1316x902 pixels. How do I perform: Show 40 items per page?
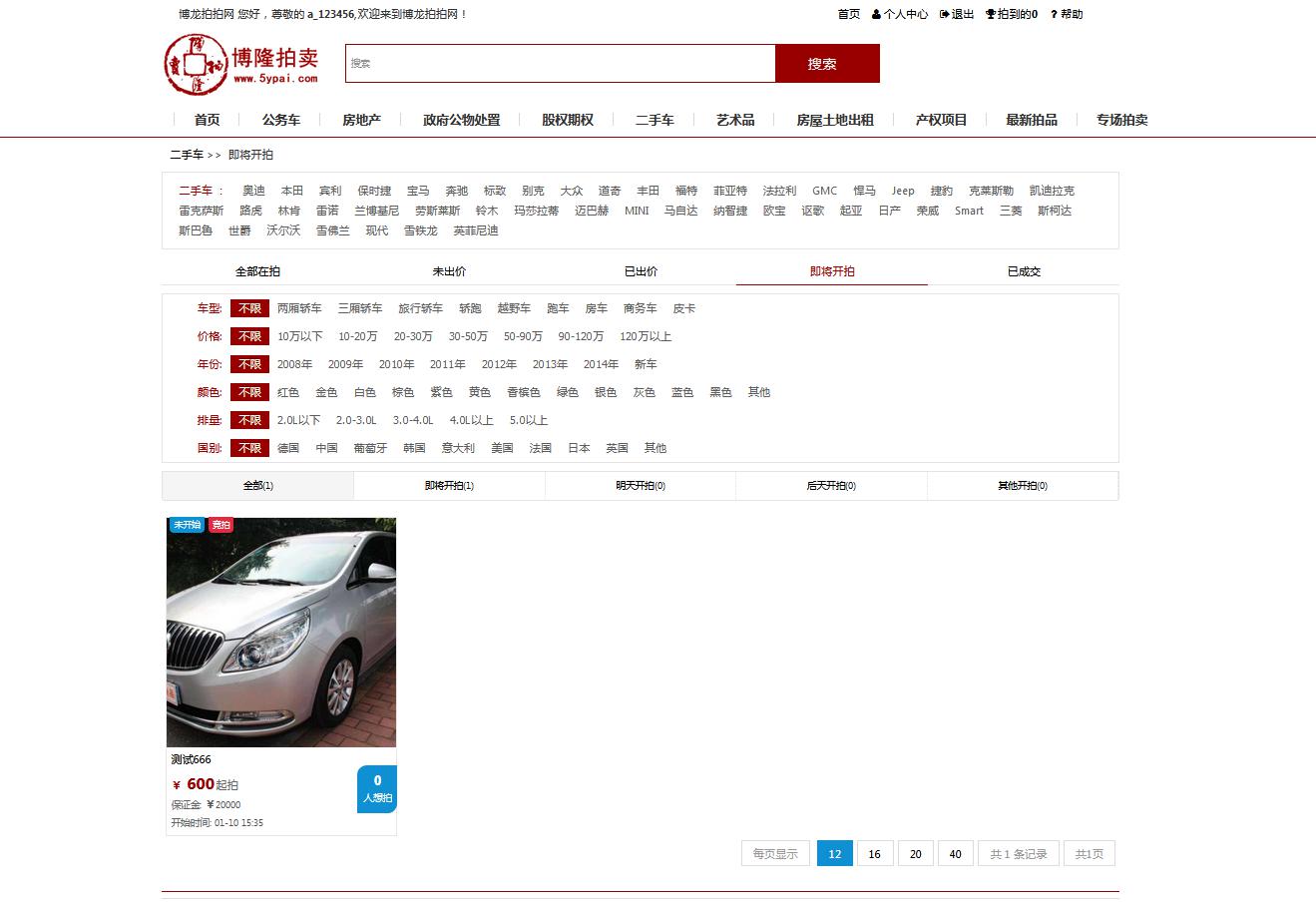[x=956, y=854]
